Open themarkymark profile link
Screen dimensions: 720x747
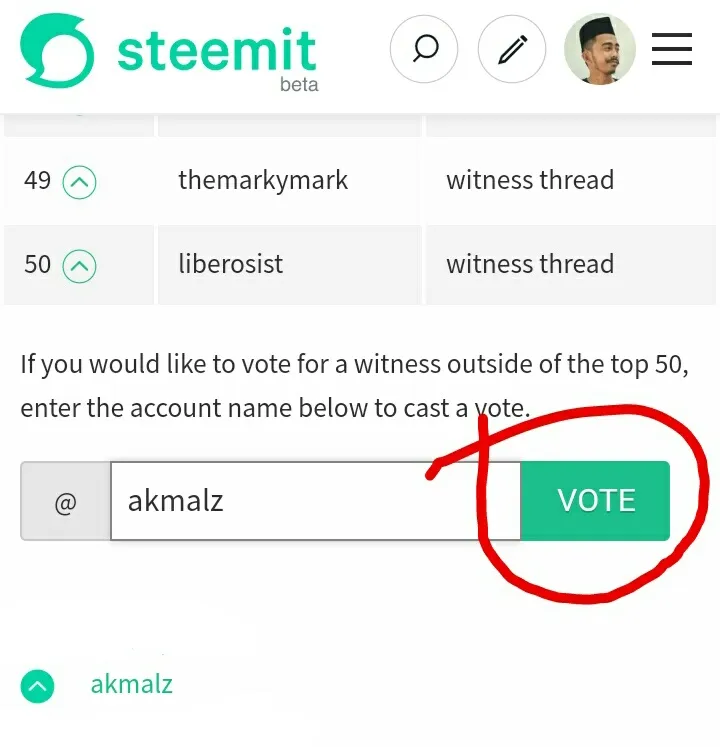pyautogui.click(x=263, y=181)
